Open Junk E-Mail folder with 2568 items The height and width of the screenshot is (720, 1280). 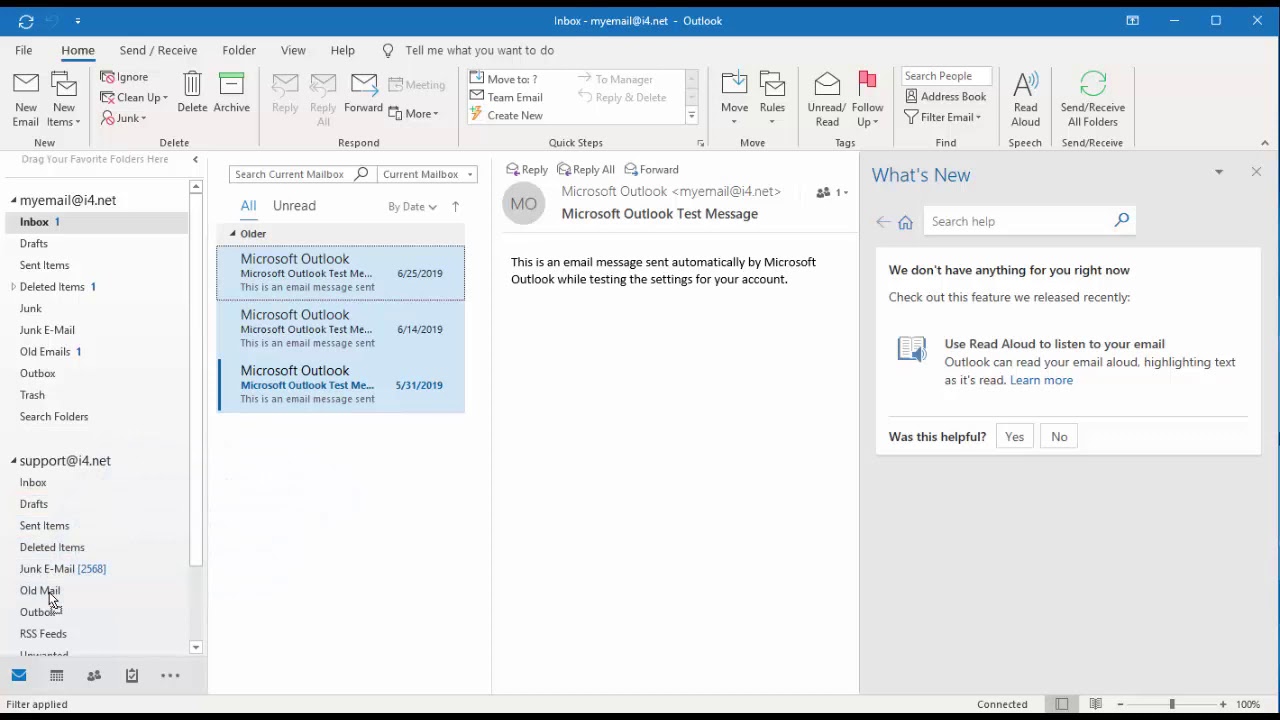[x=63, y=569]
